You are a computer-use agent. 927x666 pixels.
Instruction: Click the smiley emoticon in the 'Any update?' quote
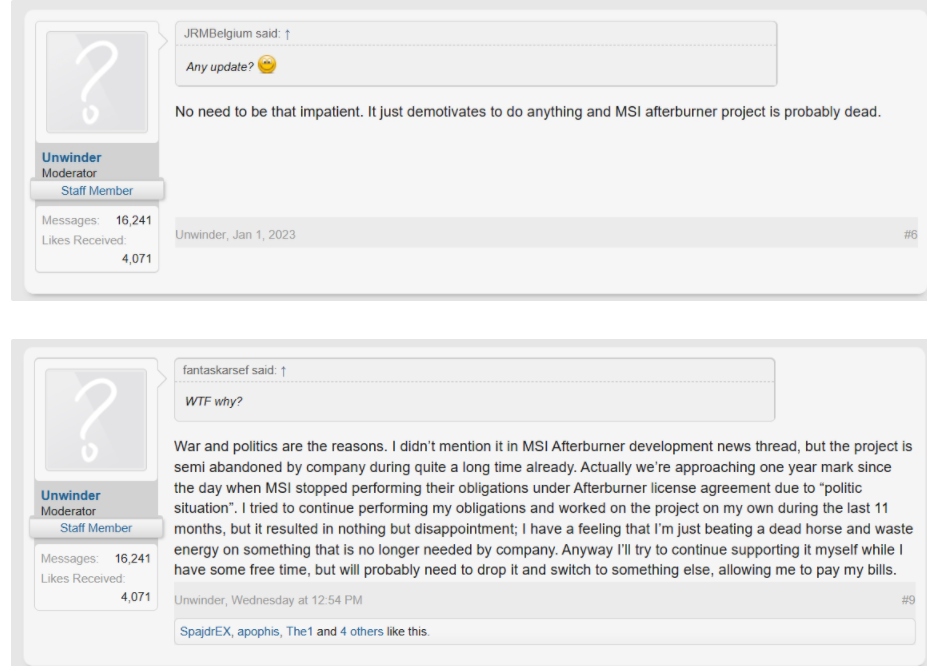[267, 64]
